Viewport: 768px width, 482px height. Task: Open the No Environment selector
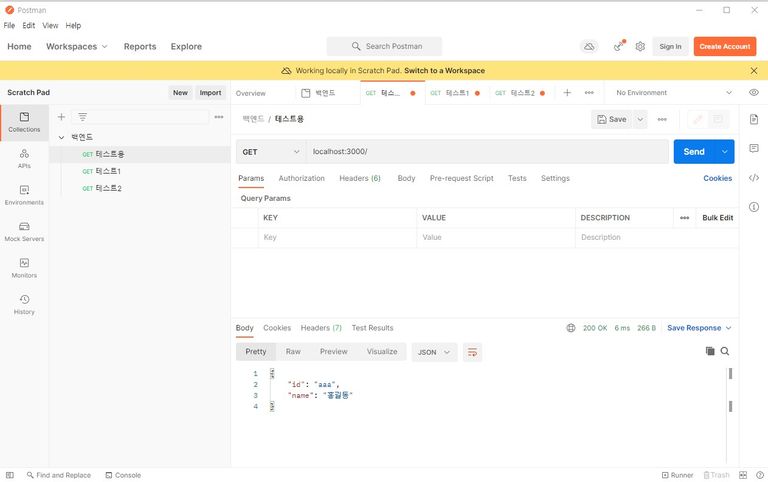click(x=673, y=93)
